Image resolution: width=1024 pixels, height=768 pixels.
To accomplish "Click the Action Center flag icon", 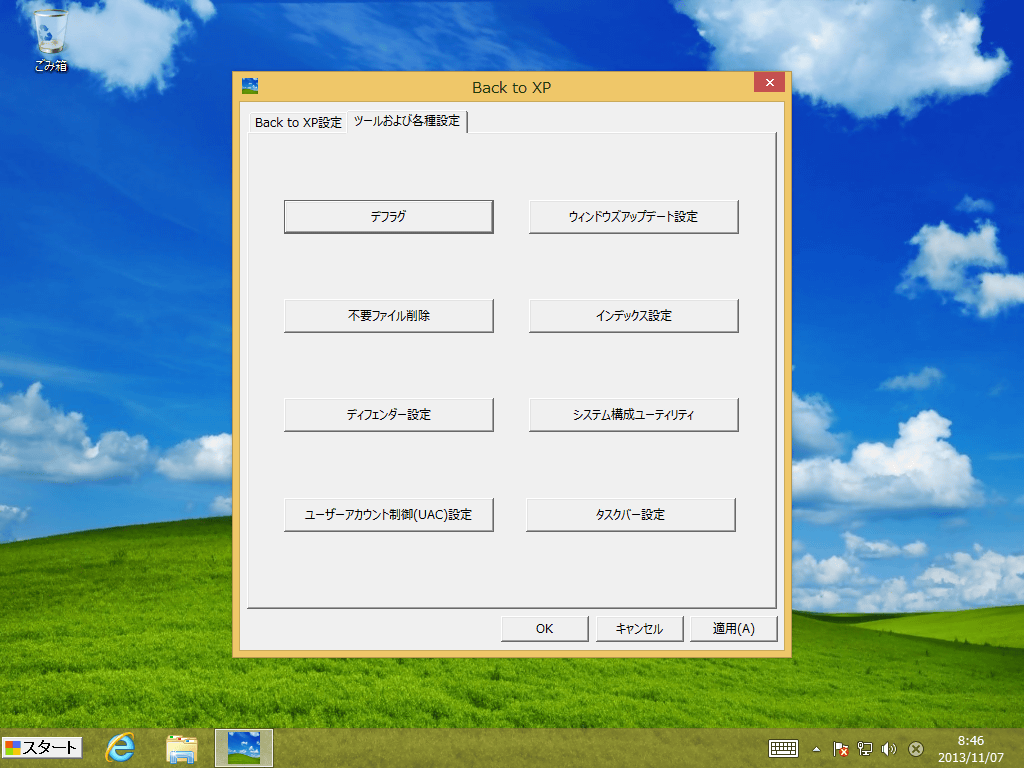I will coord(841,748).
